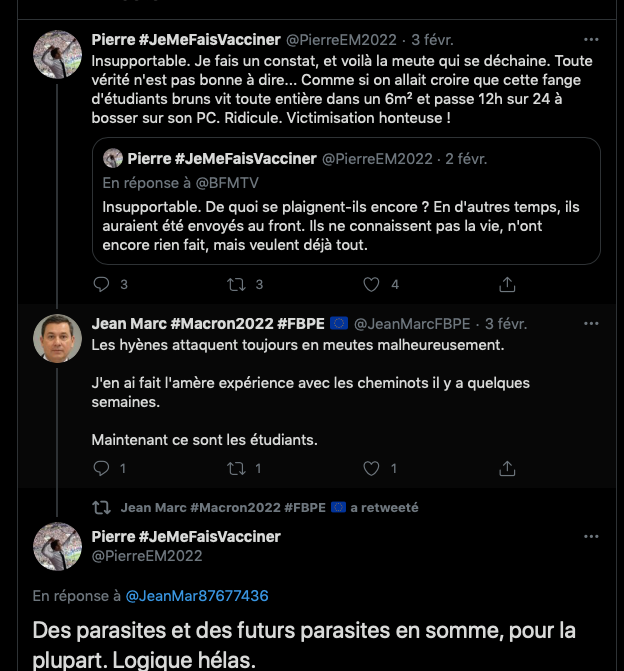The image size is (624, 671).
Task: Reply to Jean Marc's hyènes tweet
Action: coord(100,468)
